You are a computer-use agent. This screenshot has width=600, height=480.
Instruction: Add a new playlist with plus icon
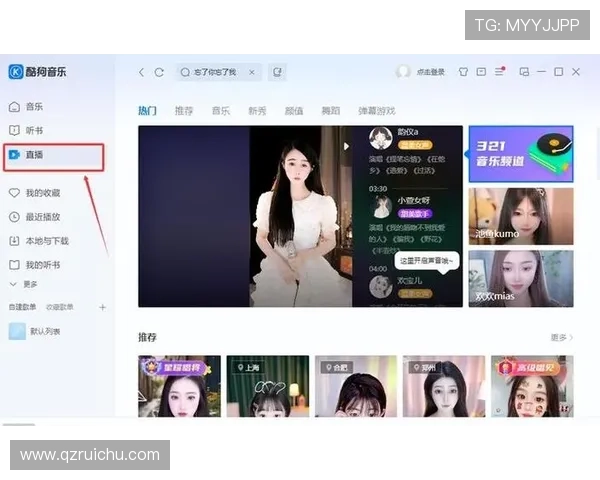(102, 307)
